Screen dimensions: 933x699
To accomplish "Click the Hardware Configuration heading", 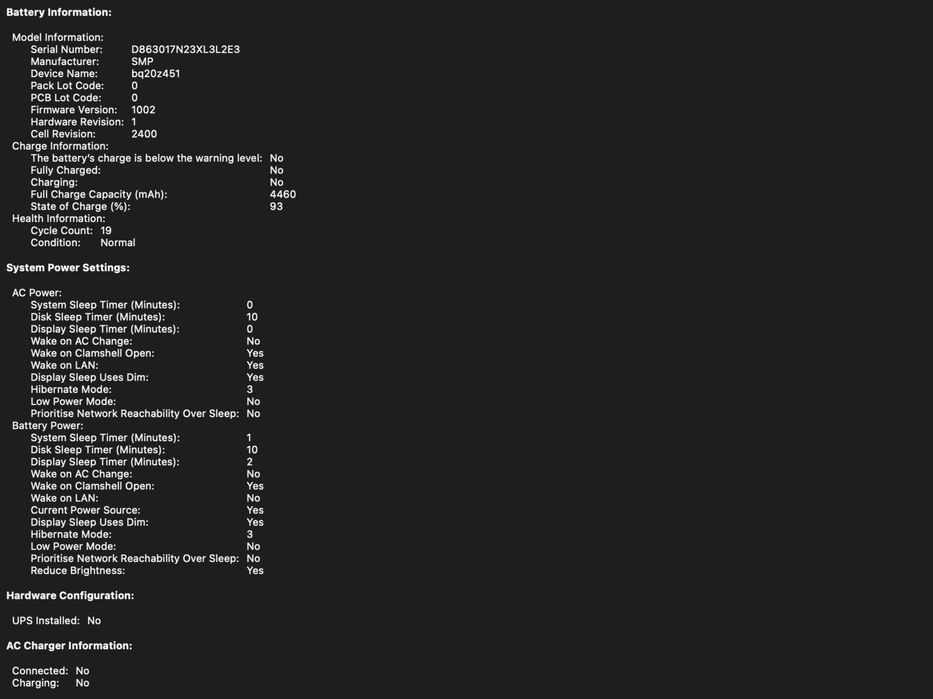I will click(70, 595).
